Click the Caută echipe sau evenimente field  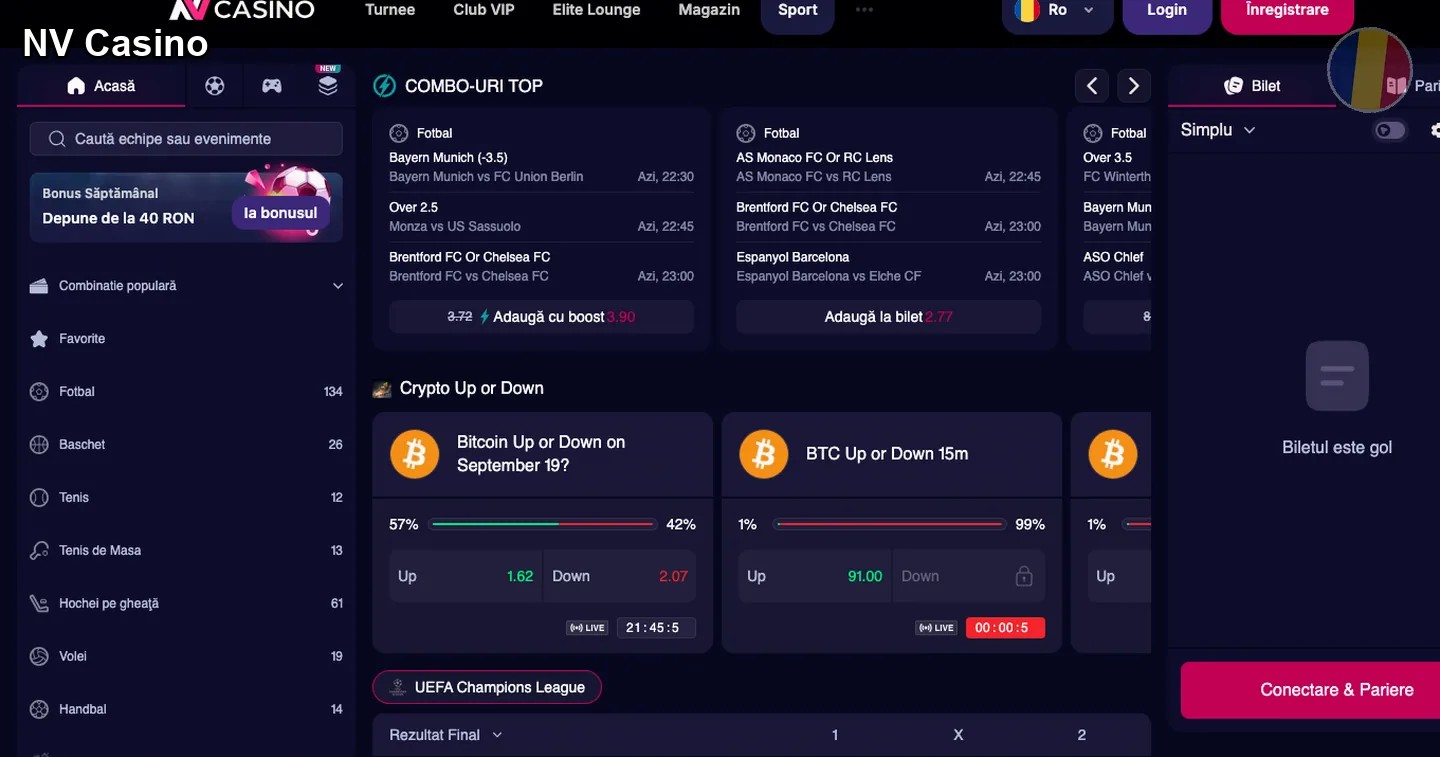pyautogui.click(x=186, y=139)
